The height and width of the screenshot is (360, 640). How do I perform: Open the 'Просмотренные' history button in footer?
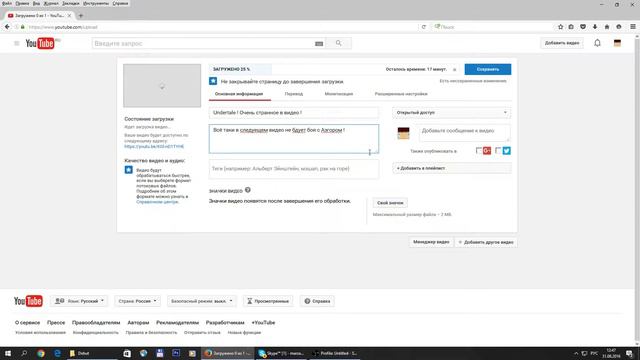coord(268,301)
